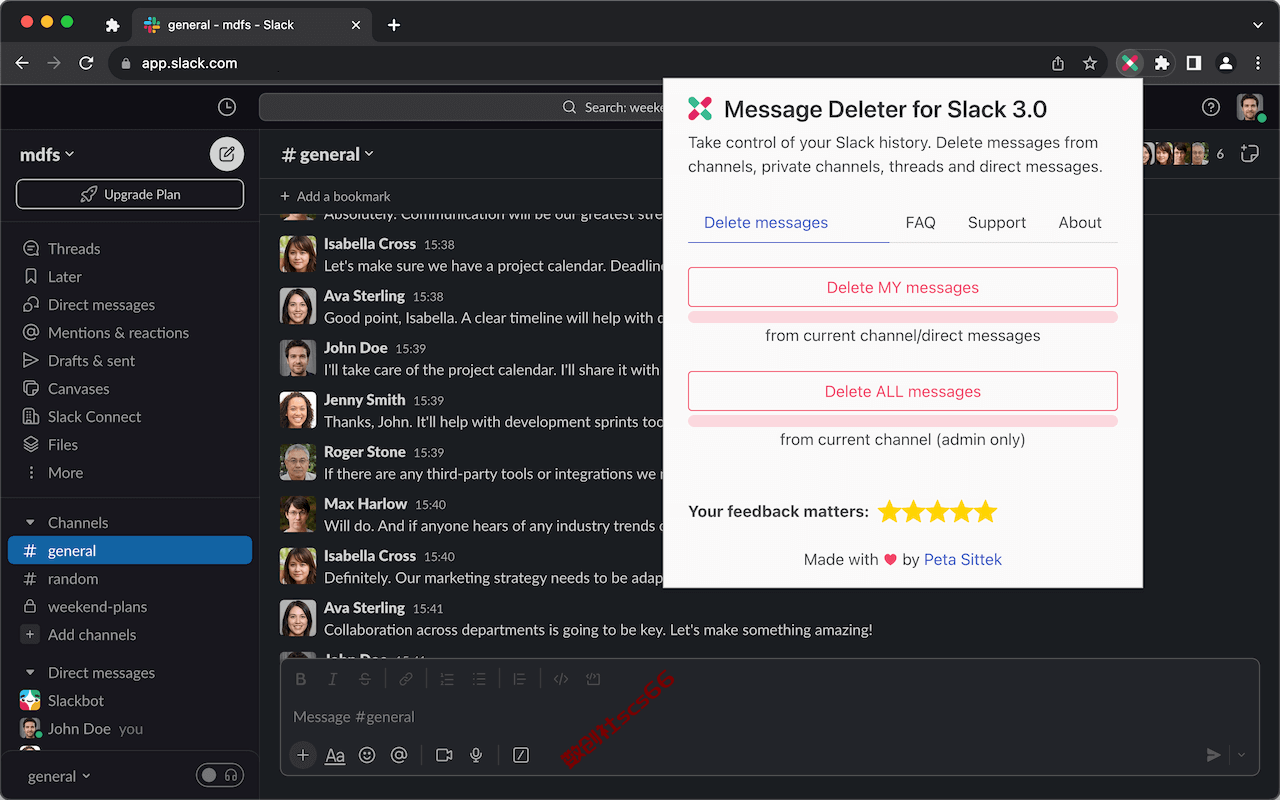The width and height of the screenshot is (1280, 800).
Task: Open the mdfs workspace menu
Action: pos(47,154)
